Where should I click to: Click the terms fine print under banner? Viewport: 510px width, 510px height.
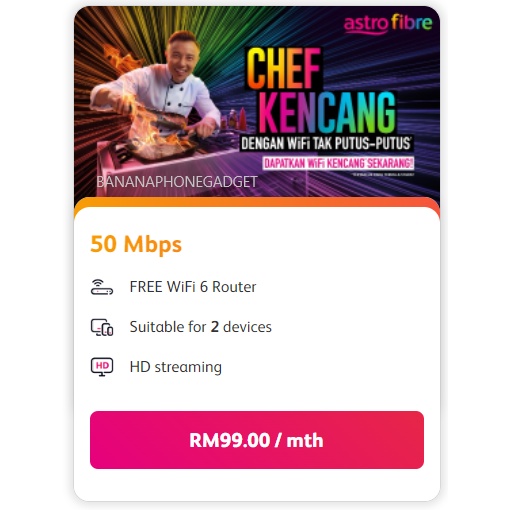point(382,174)
